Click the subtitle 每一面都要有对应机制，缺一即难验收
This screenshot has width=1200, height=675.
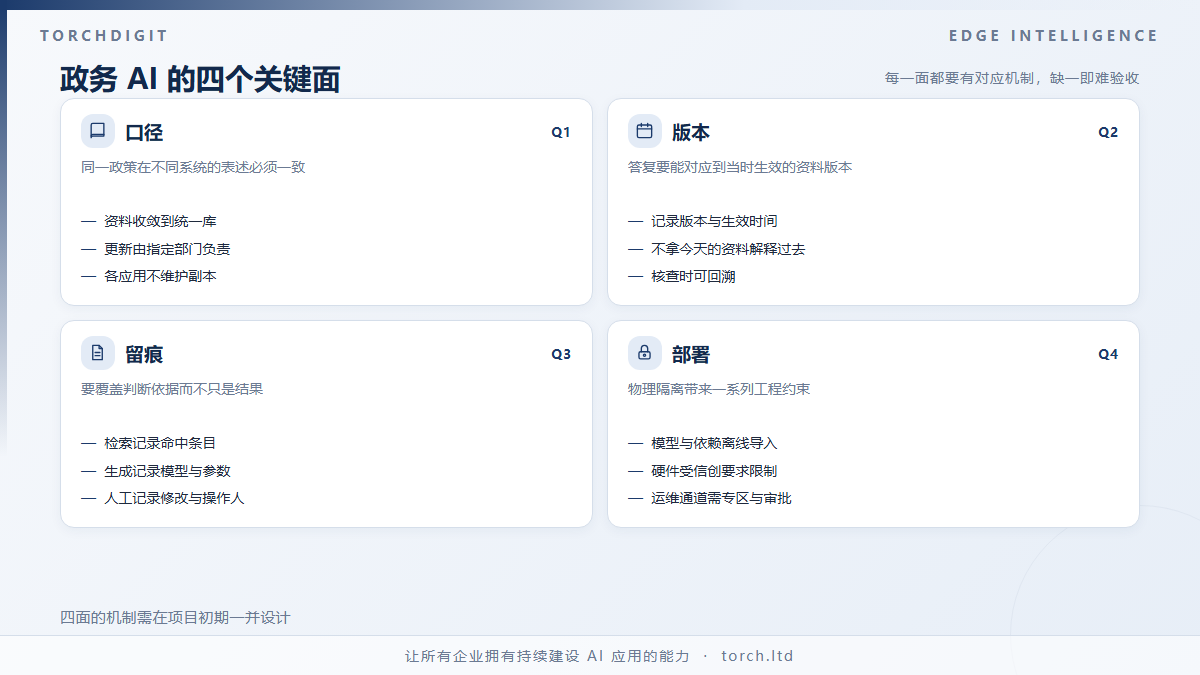coord(1012,78)
